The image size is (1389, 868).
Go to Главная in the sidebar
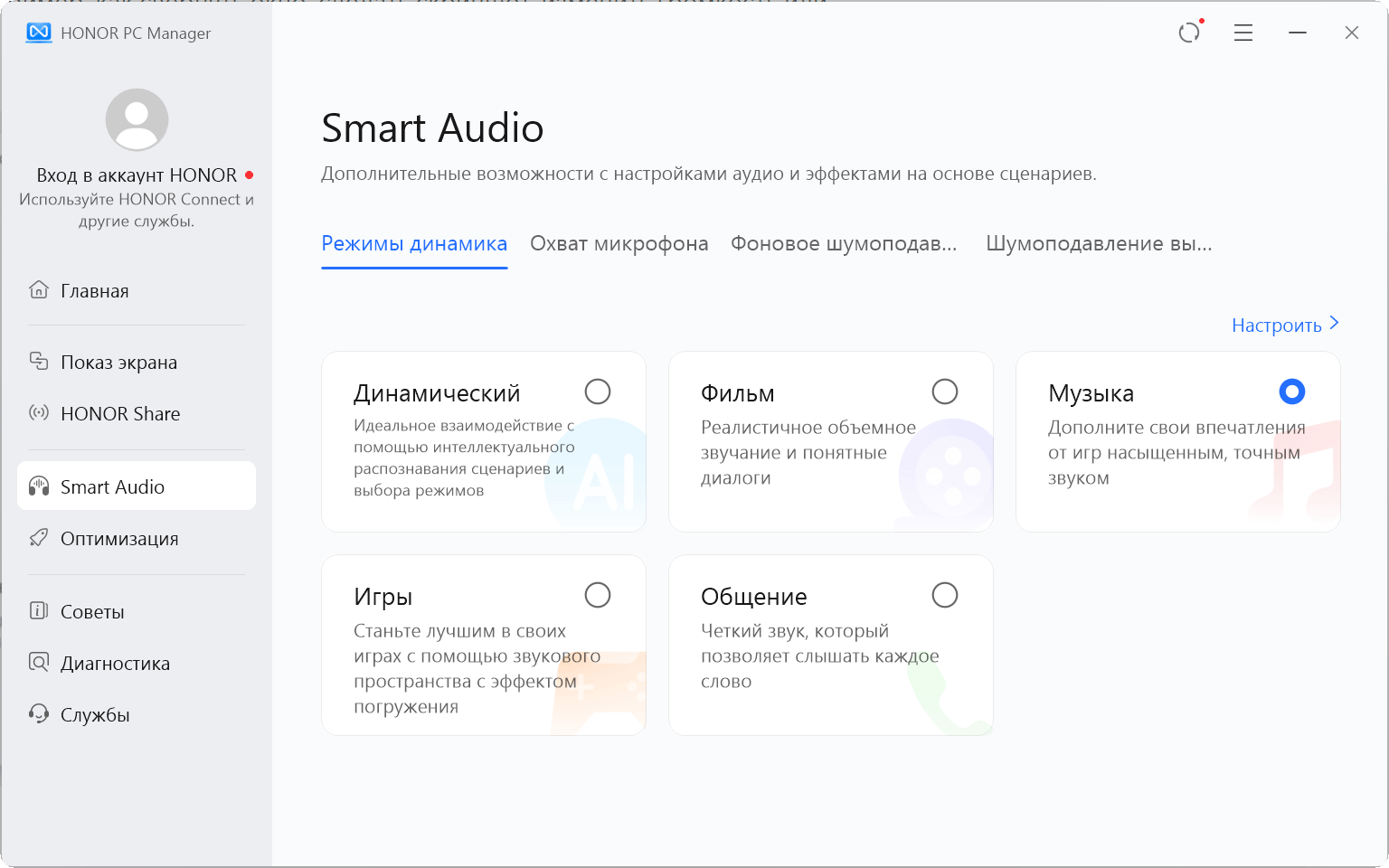click(x=137, y=290)
